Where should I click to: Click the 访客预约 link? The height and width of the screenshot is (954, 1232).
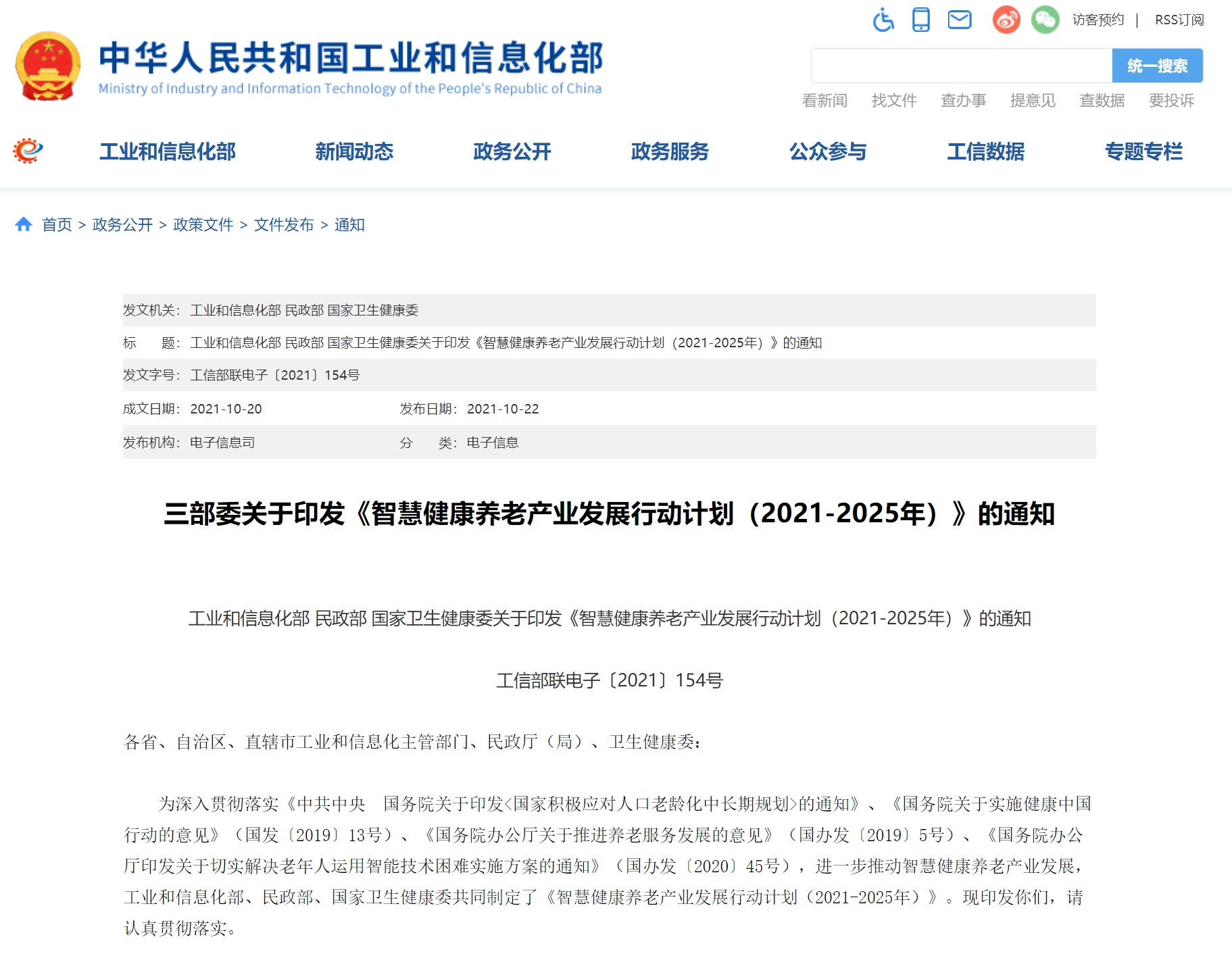[1098, 20]
